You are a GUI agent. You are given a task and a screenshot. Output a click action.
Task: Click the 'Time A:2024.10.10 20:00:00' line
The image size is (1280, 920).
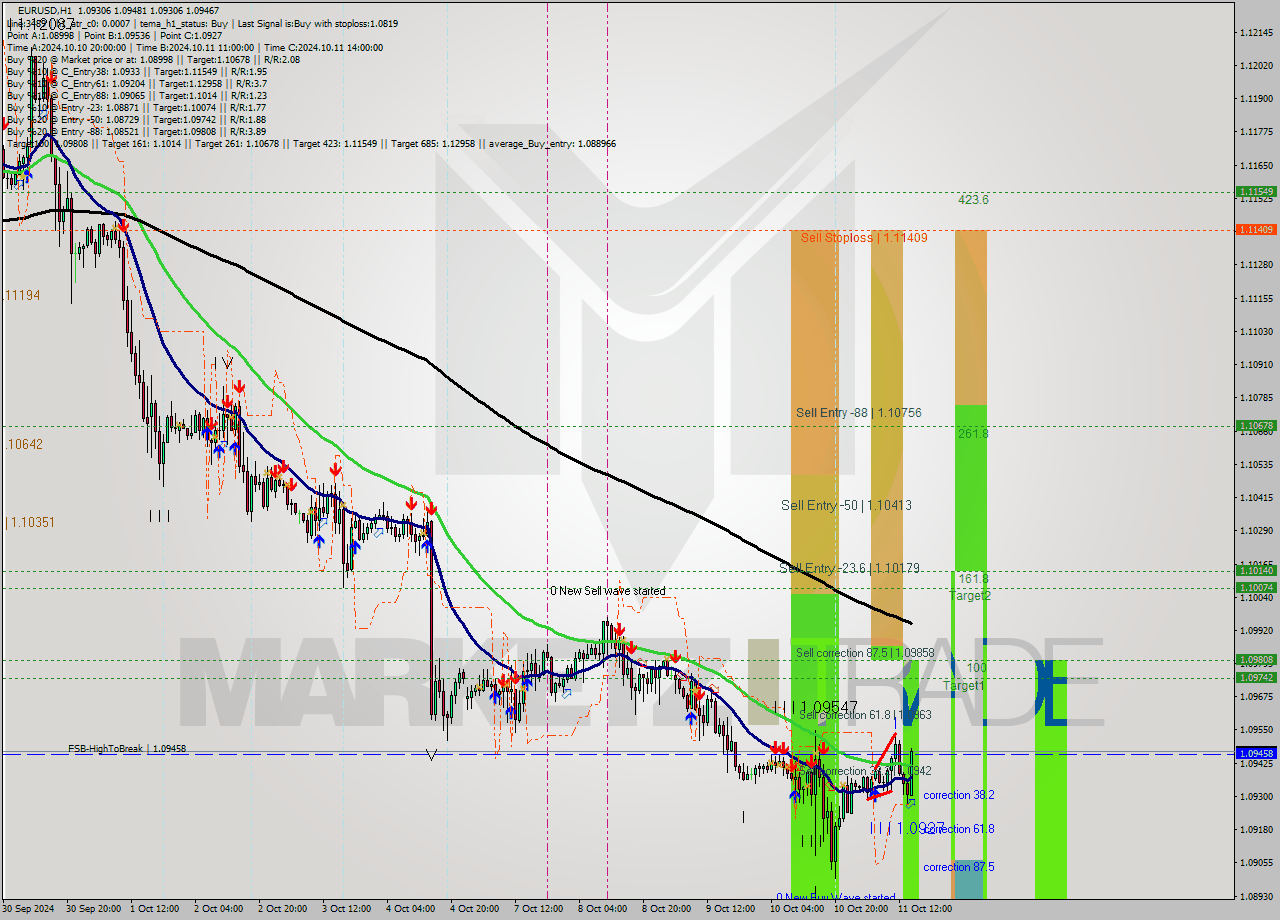(x=66, y=47)
